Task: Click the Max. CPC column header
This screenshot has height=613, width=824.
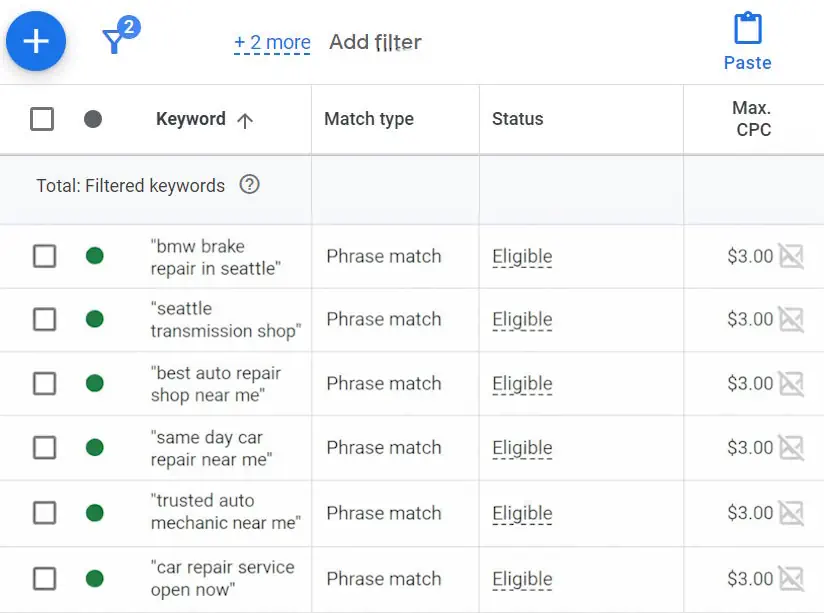Action: pos(752,119)
